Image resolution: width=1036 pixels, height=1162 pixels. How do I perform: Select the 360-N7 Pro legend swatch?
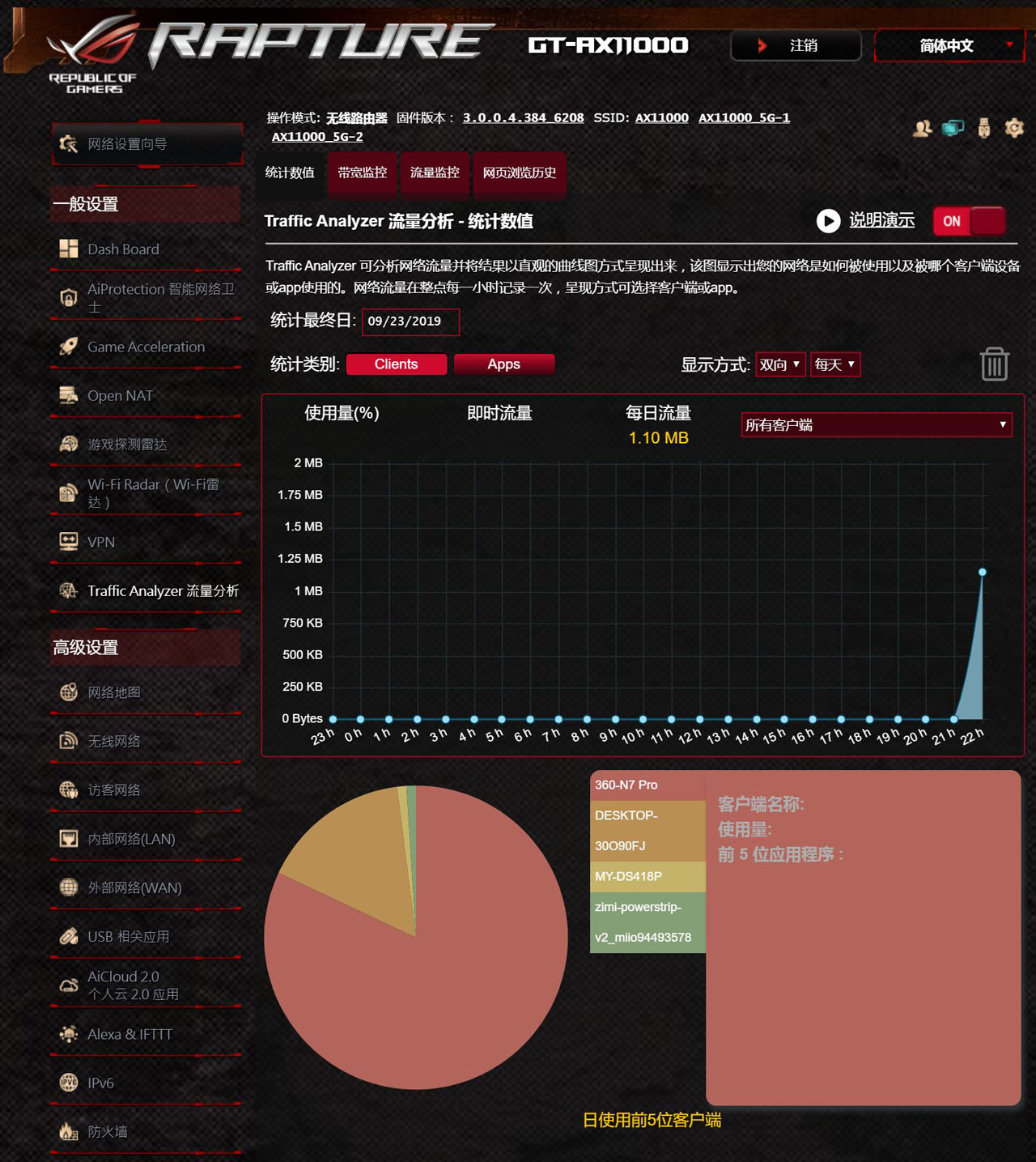tap(647, 785)
